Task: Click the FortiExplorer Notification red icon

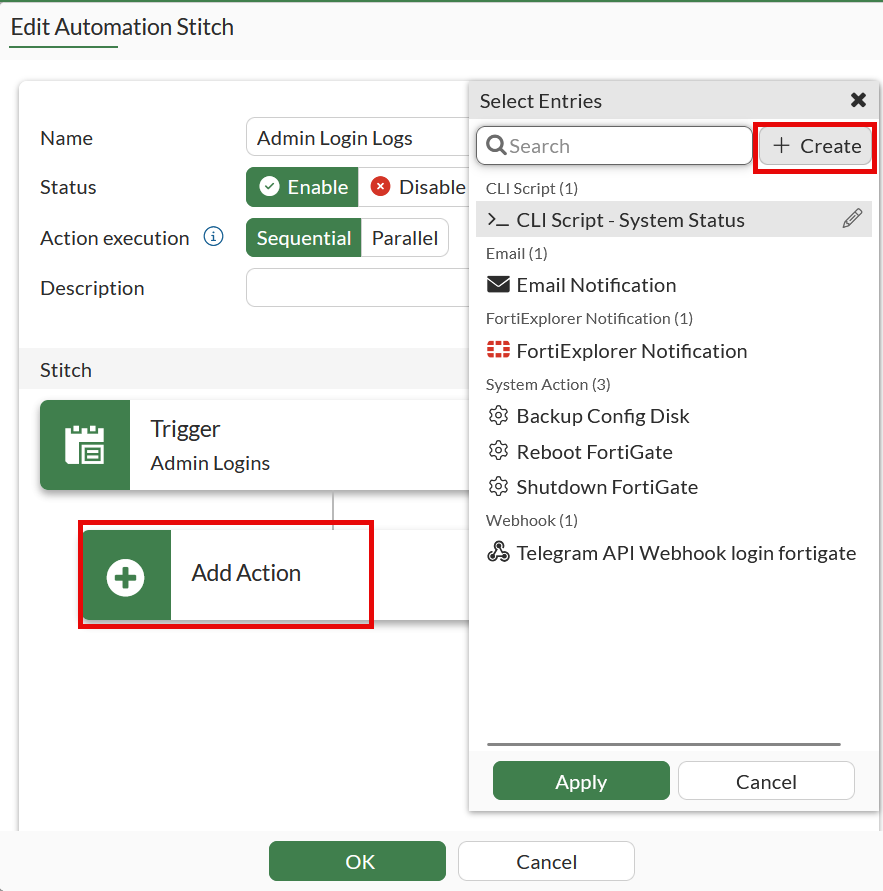Action: 498,351
